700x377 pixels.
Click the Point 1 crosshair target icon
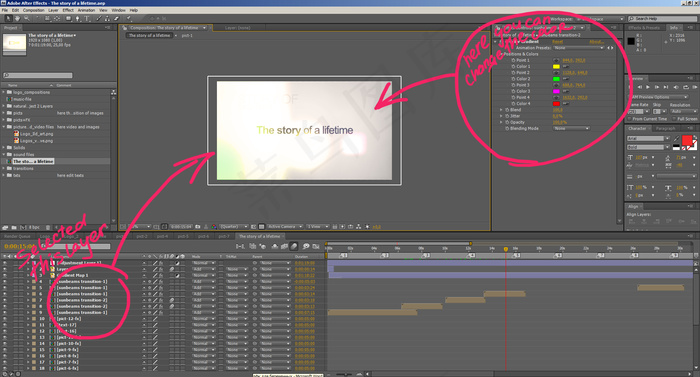coord(556,60)
